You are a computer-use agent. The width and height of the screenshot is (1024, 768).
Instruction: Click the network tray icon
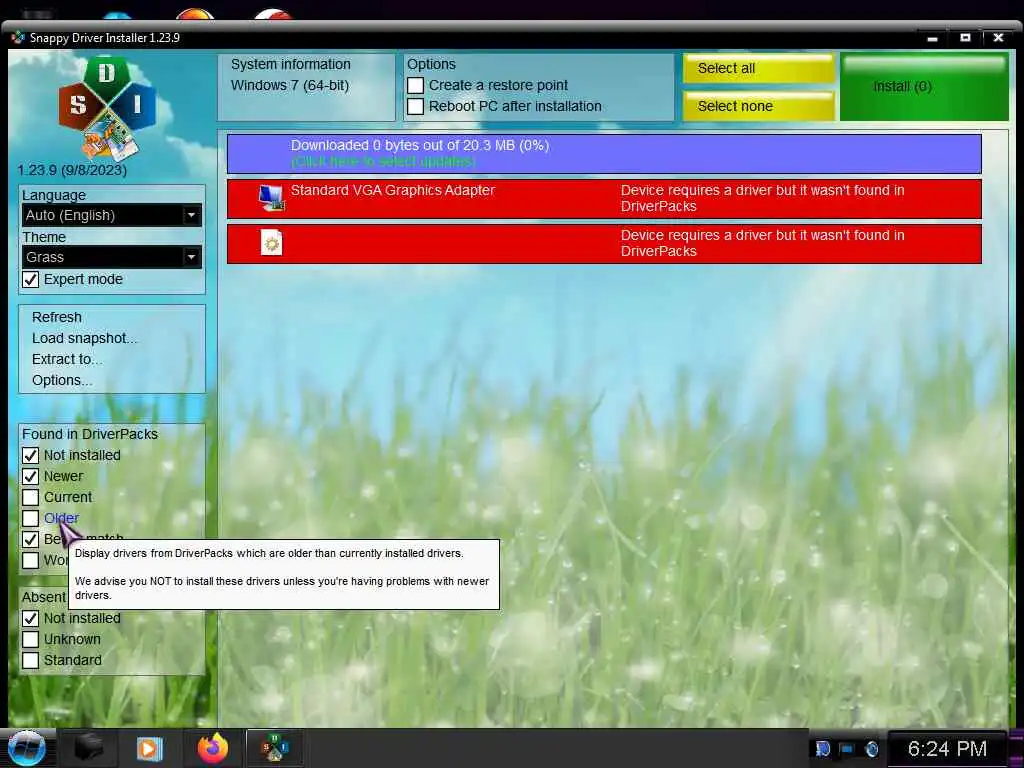(x=847, y=748)
